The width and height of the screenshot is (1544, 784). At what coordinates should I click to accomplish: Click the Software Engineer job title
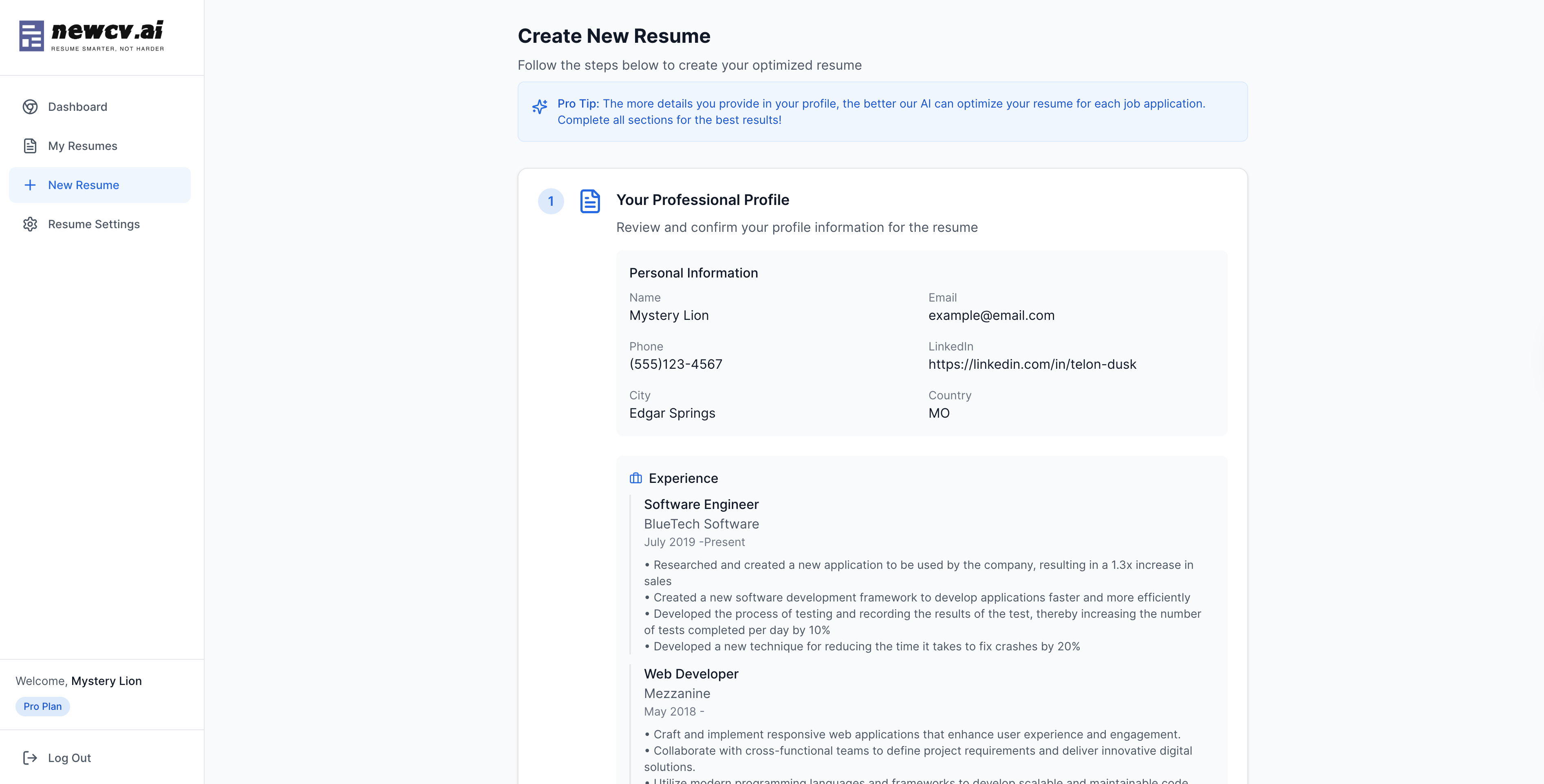pos(701,504)
